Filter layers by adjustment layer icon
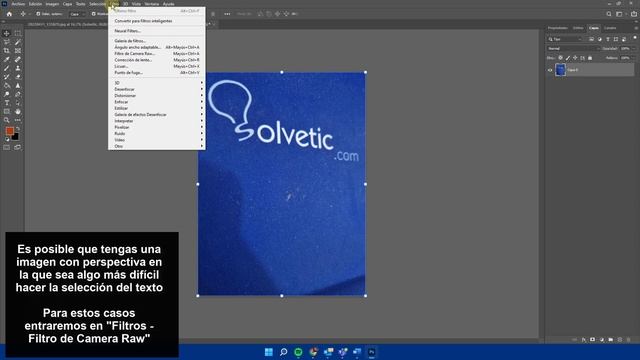The height and width of the screenshot is (360, 640). pos(600,39)
